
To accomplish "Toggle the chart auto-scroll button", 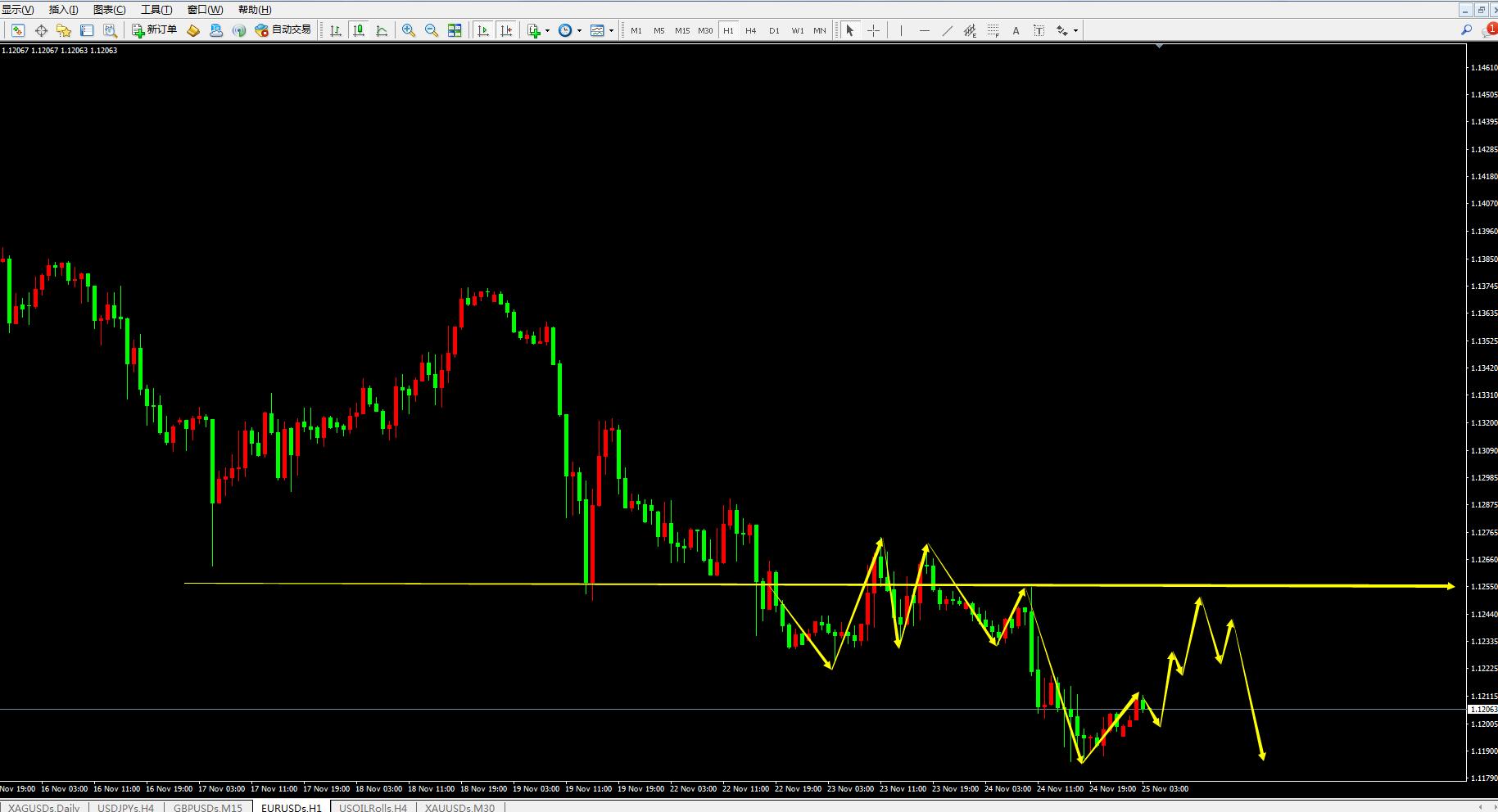I will pos(483,30).
